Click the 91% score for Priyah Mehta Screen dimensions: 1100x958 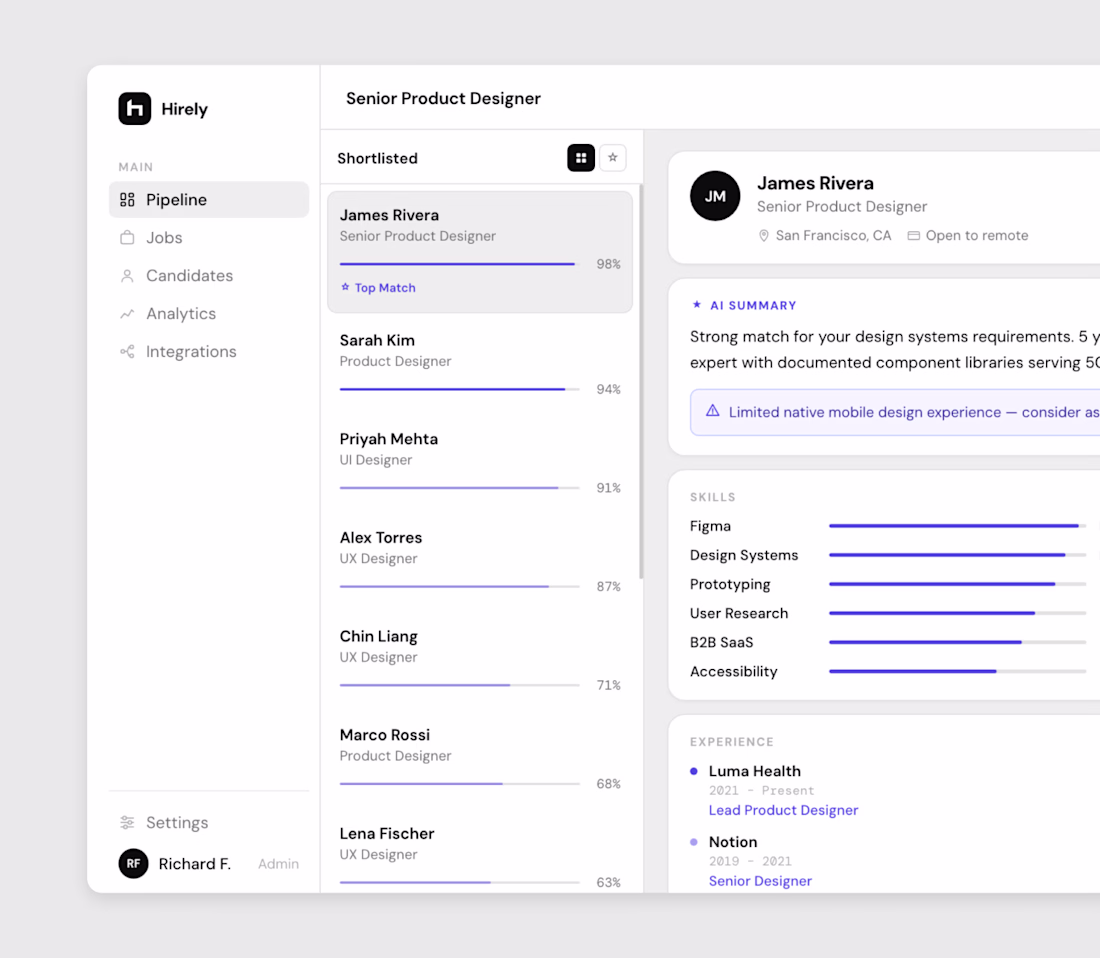[x=608, y=487]
